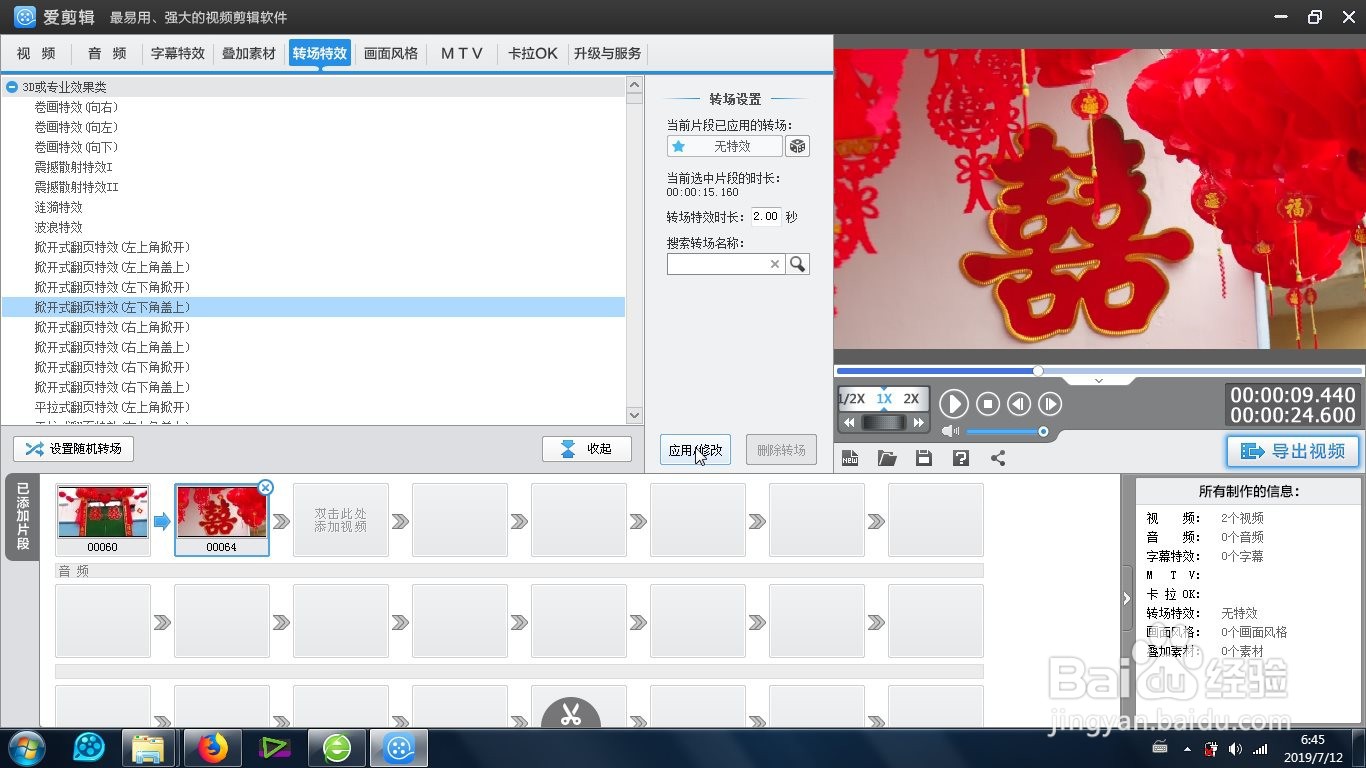Open Firefox from the taskbar

211,748
